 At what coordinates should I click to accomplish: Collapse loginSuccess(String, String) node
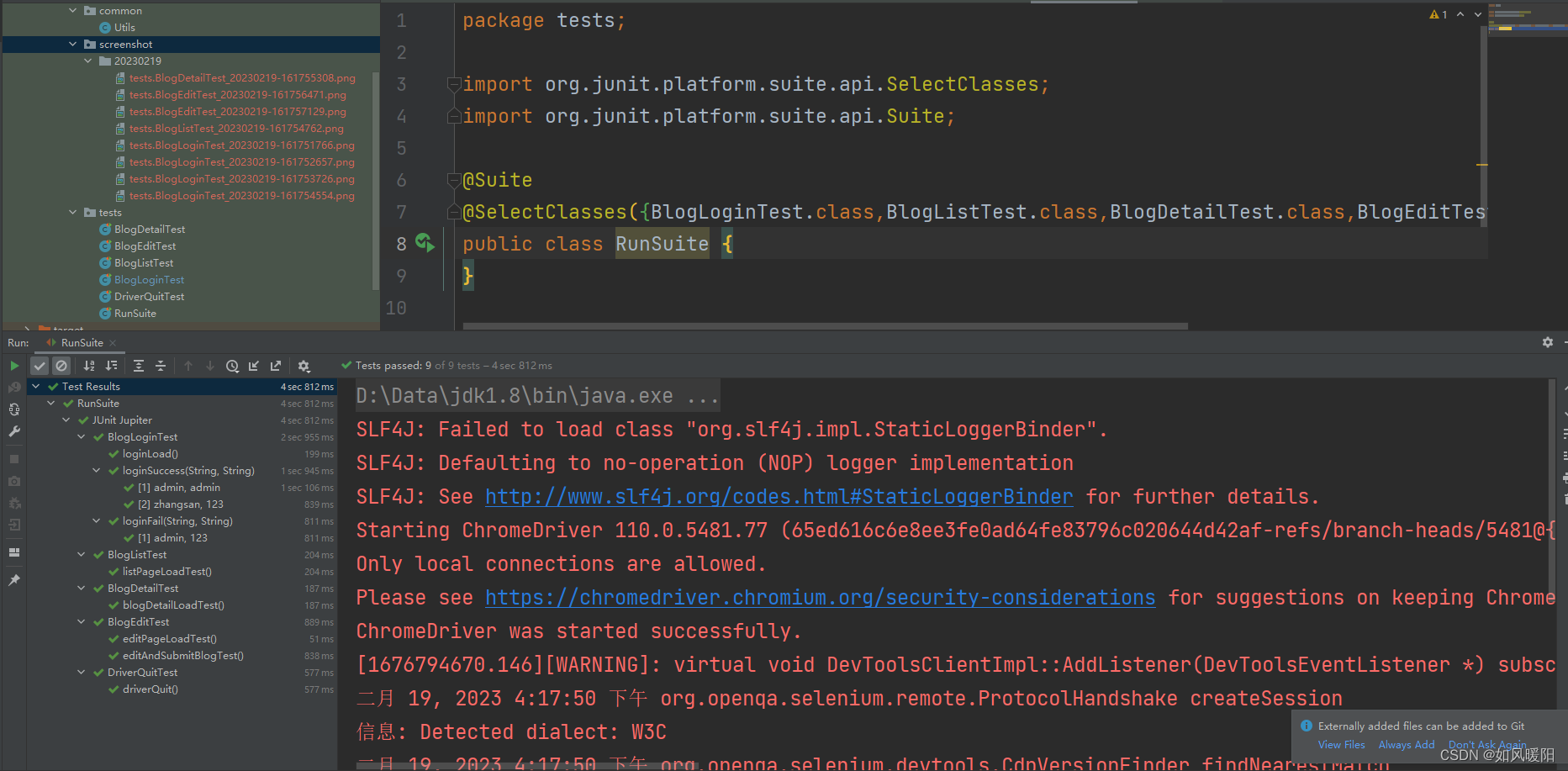pyautogui.click(x=96, y=471)
